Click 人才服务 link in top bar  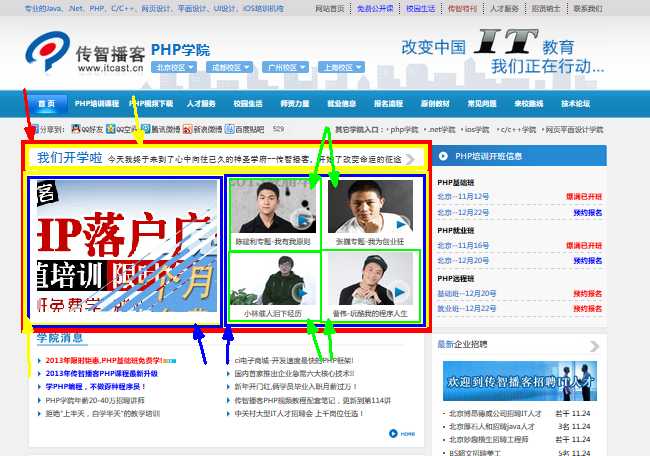point(504,8)
